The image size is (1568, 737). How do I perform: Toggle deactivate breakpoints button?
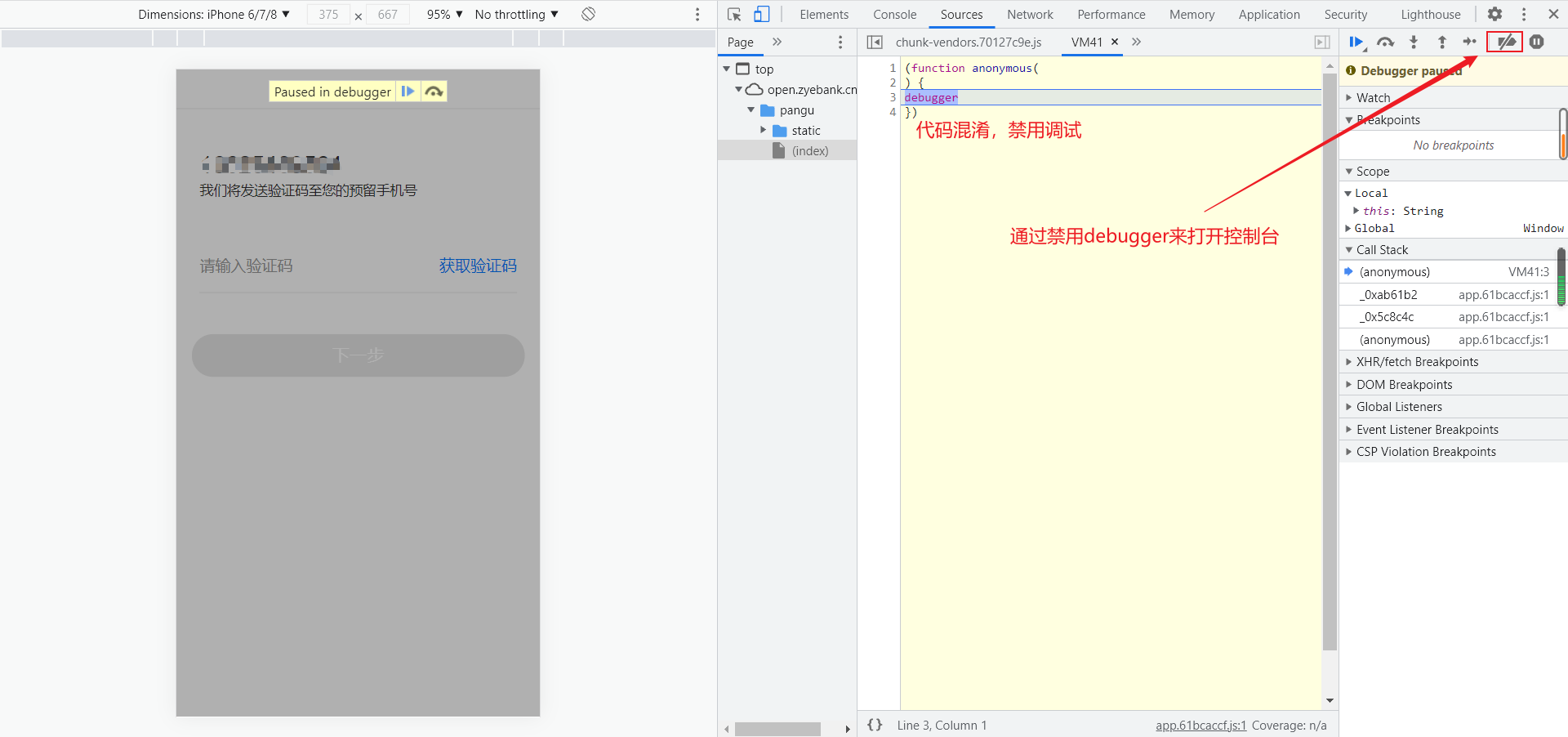(x=1506, y=42)
